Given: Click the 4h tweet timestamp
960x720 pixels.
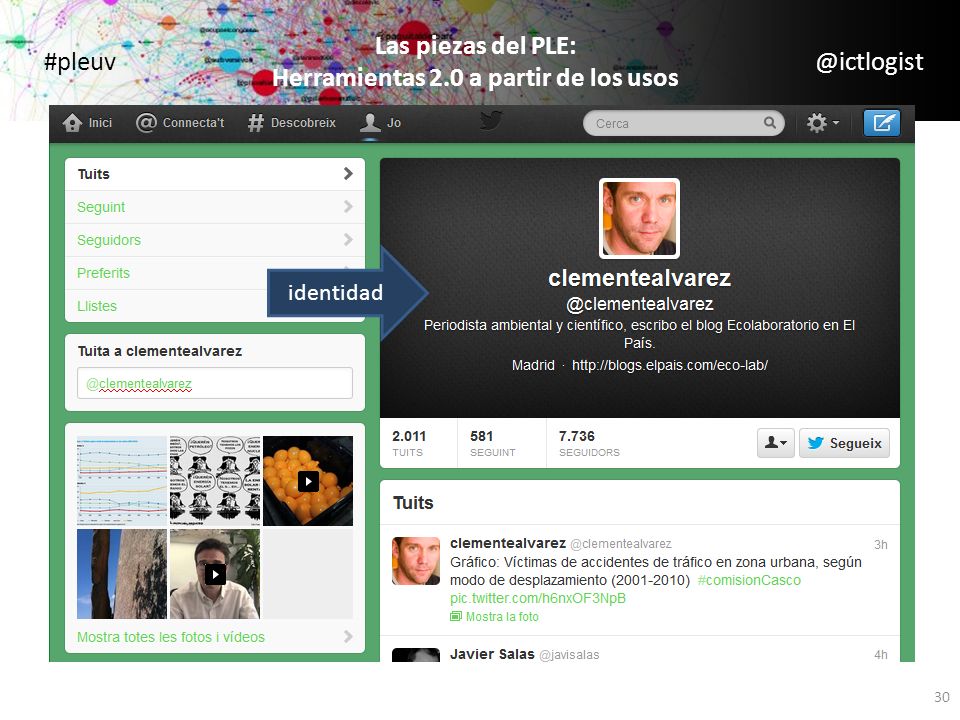Looking at the screenshot, I should pos(880,654).
